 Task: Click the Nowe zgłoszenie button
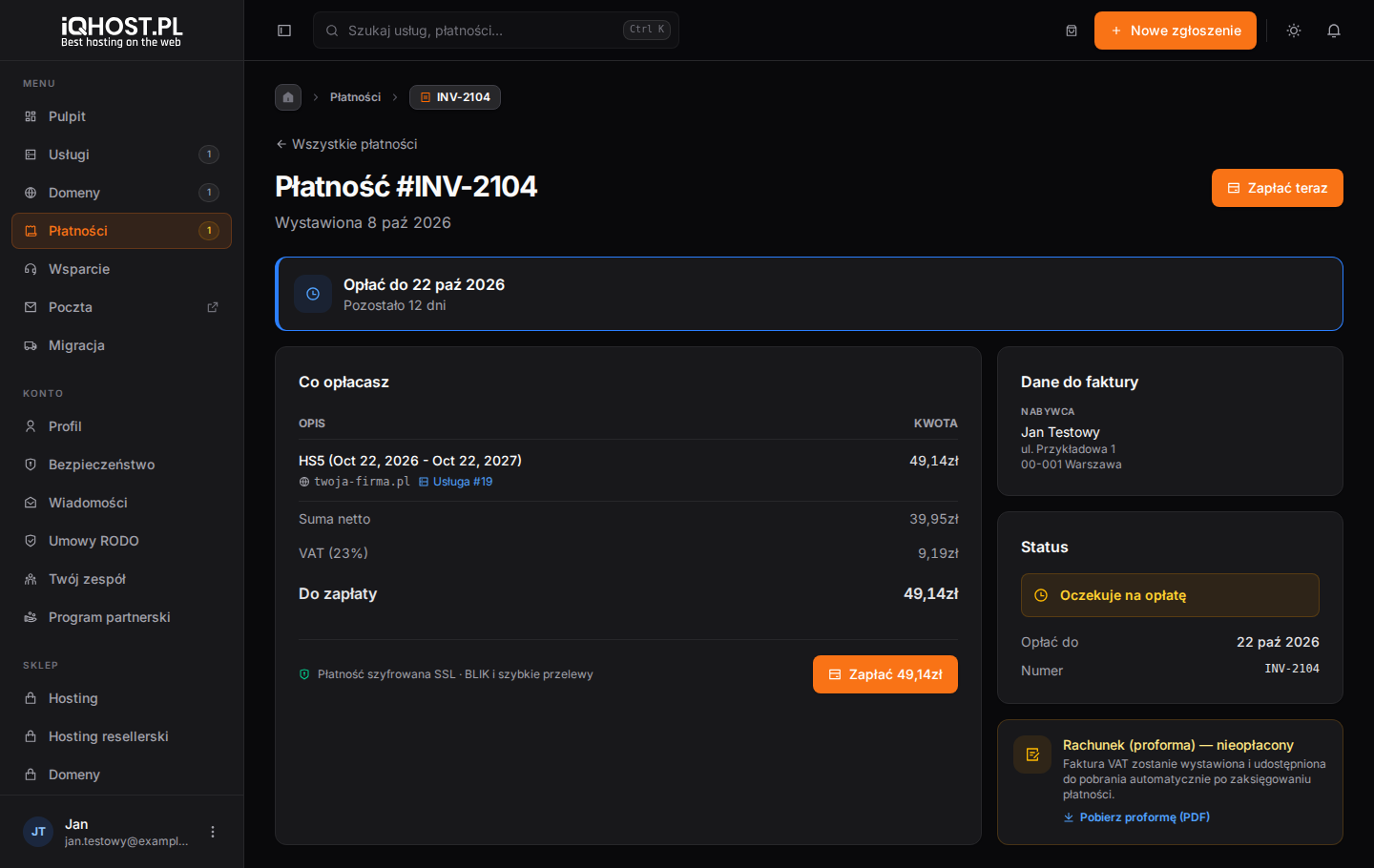pos(1176,31)
